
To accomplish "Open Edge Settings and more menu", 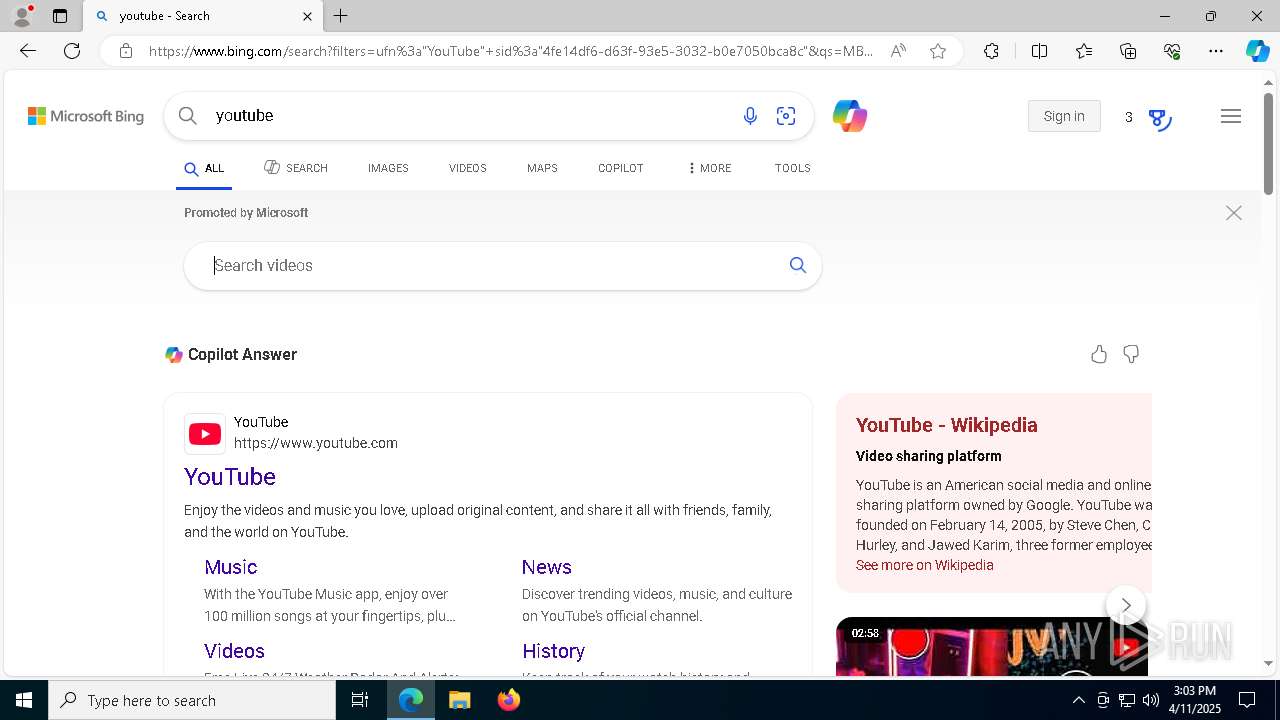I will click(1216, 51).
